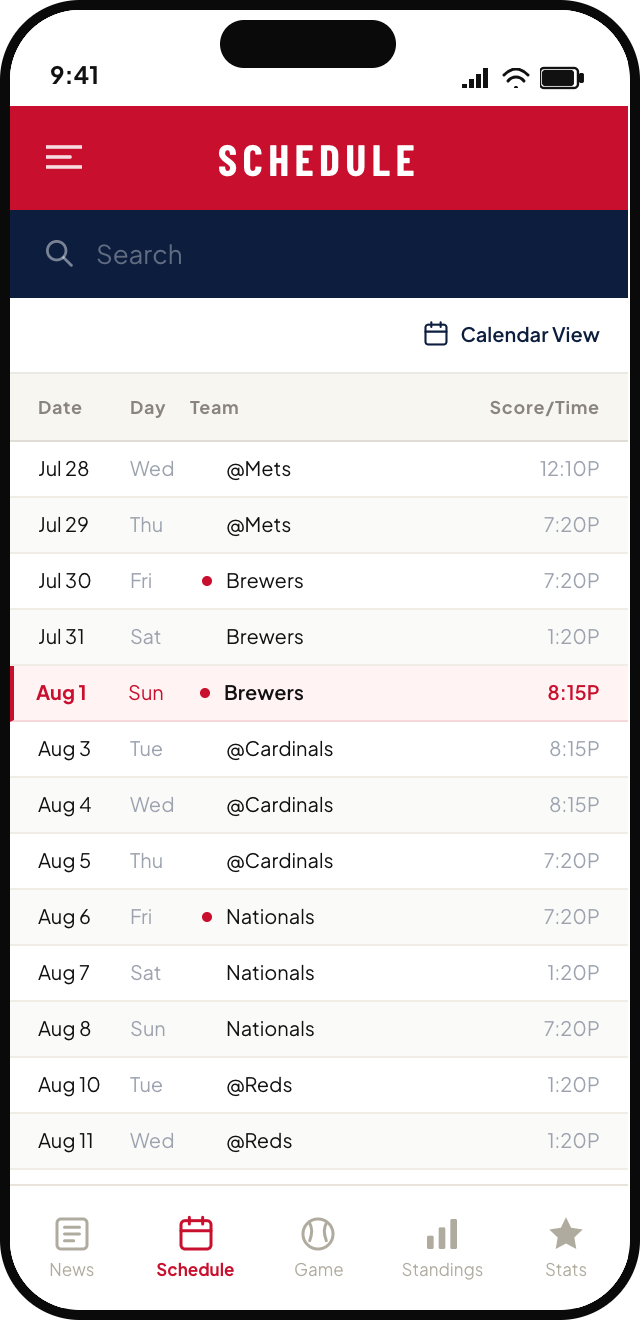Open the Aug 6 Nationals game
640x1320 pixels.
coord(320,917)
